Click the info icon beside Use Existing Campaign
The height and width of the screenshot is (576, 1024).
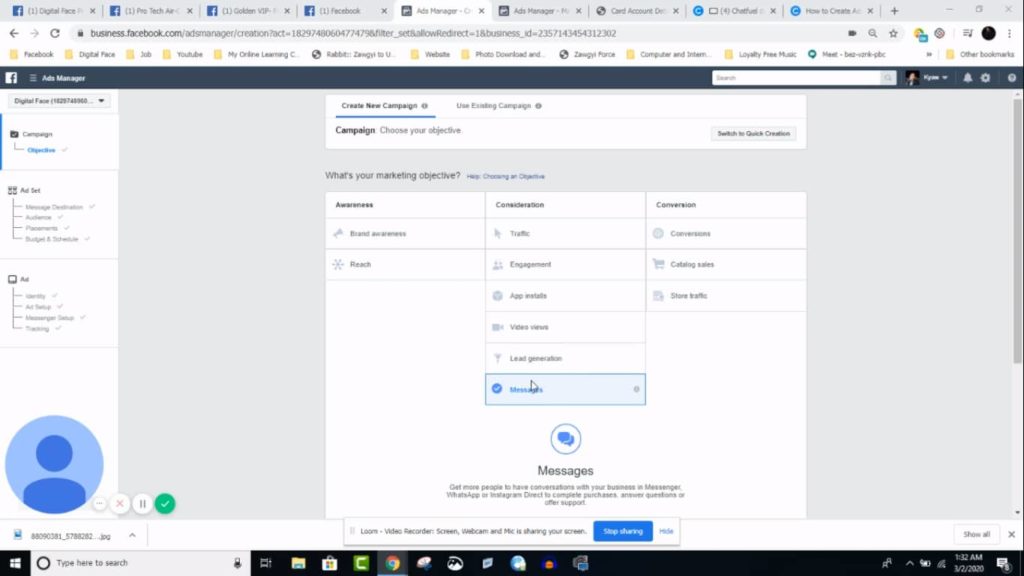[x=538, y=106]
